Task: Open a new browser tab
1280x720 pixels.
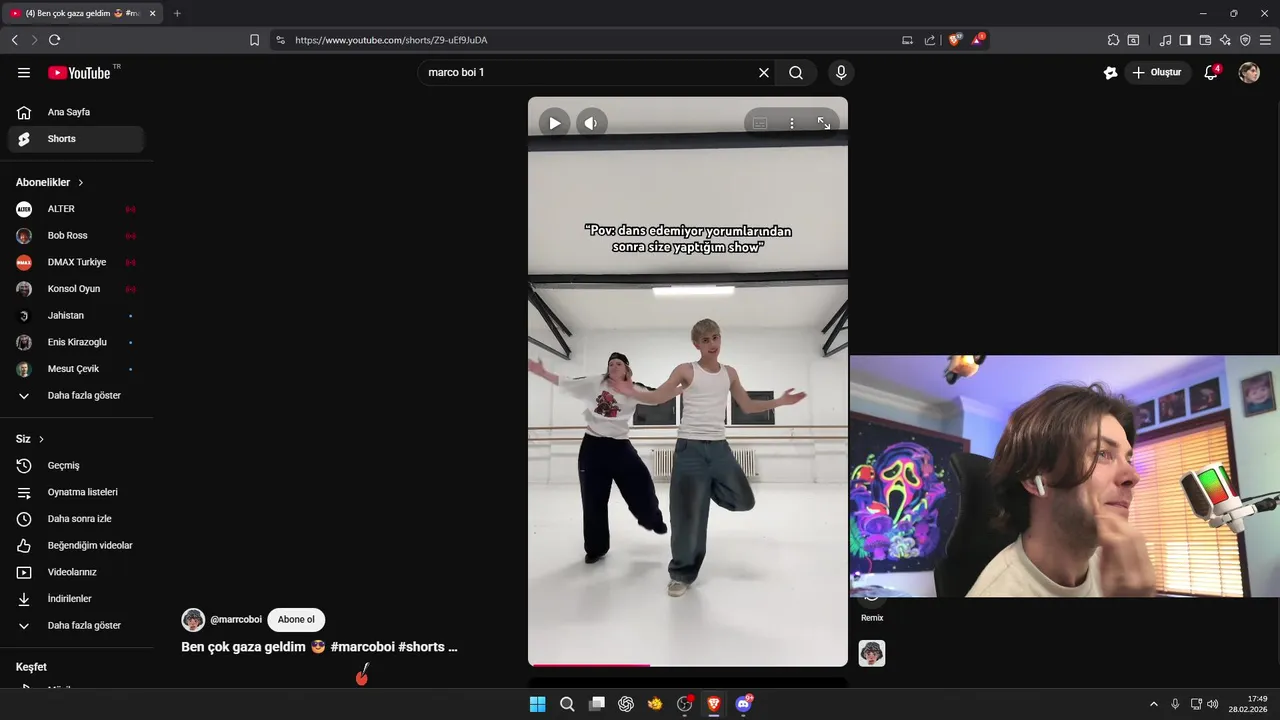Action: 177,13
